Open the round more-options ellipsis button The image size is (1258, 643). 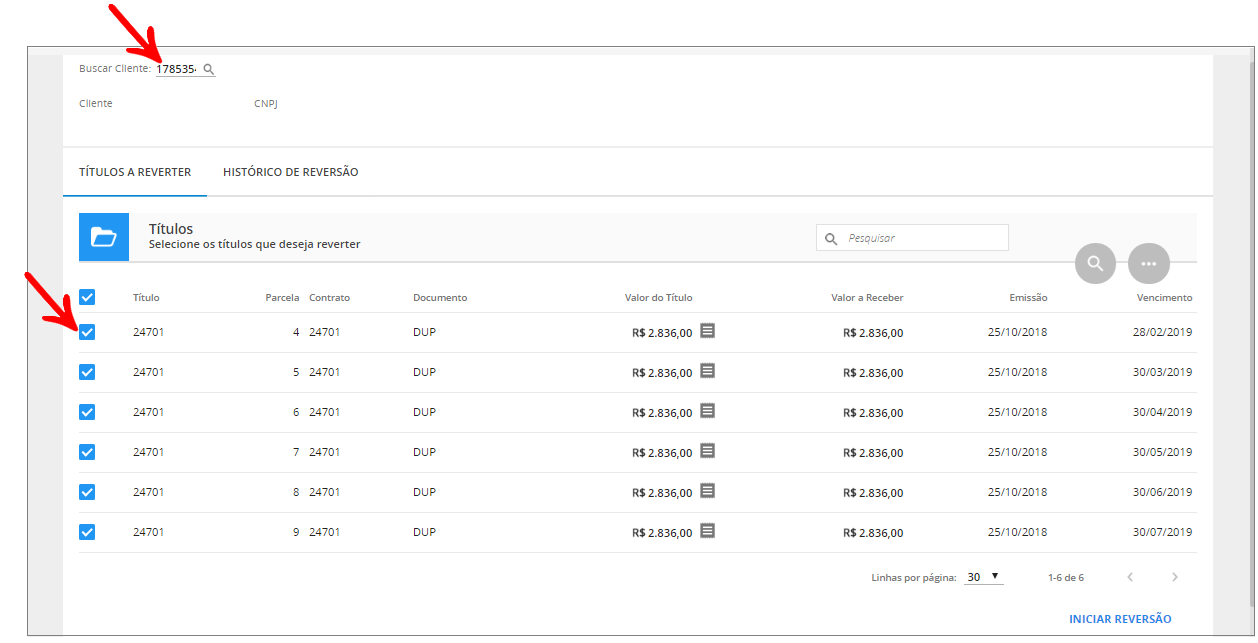[1148, 263]
